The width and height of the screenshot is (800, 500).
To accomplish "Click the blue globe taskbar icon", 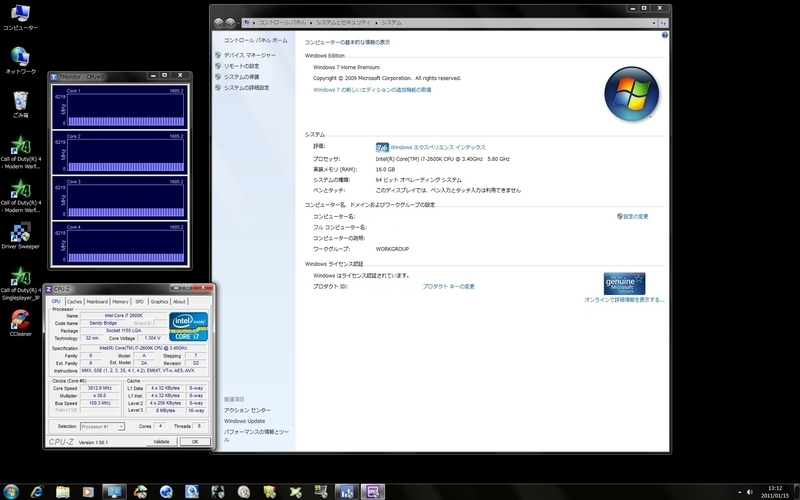I will (166, 492).
